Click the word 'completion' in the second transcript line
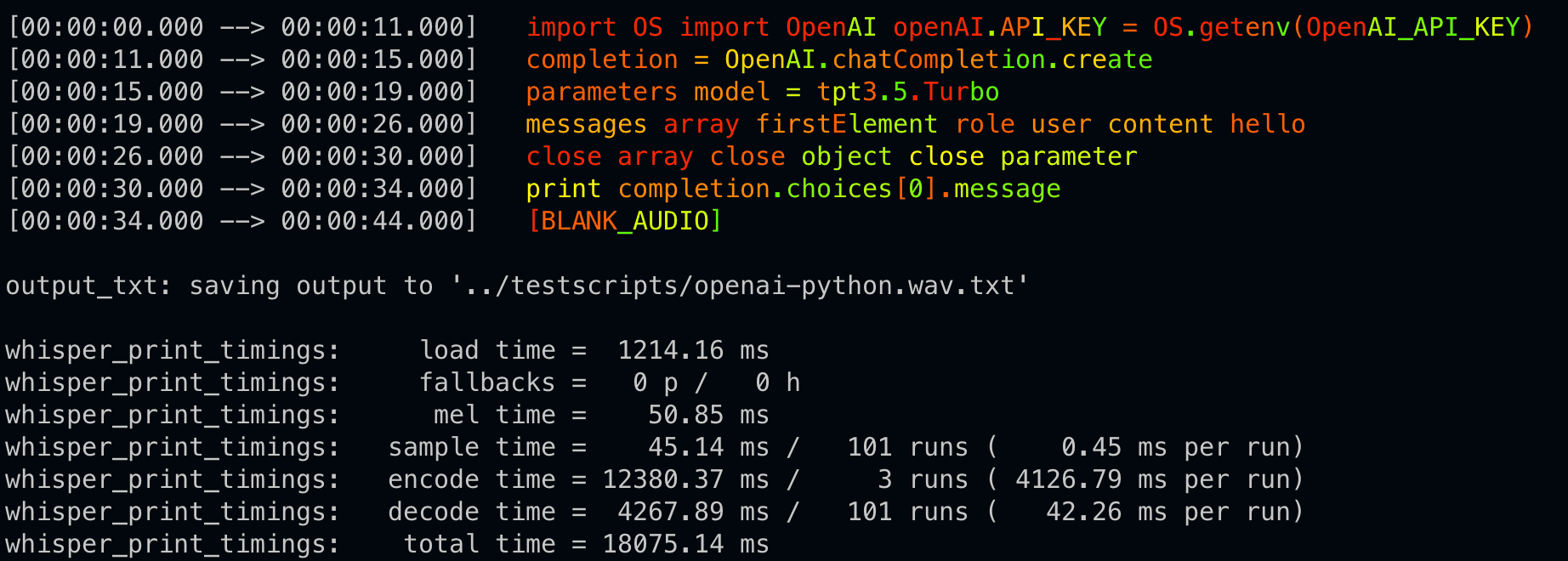 point(602,59)
